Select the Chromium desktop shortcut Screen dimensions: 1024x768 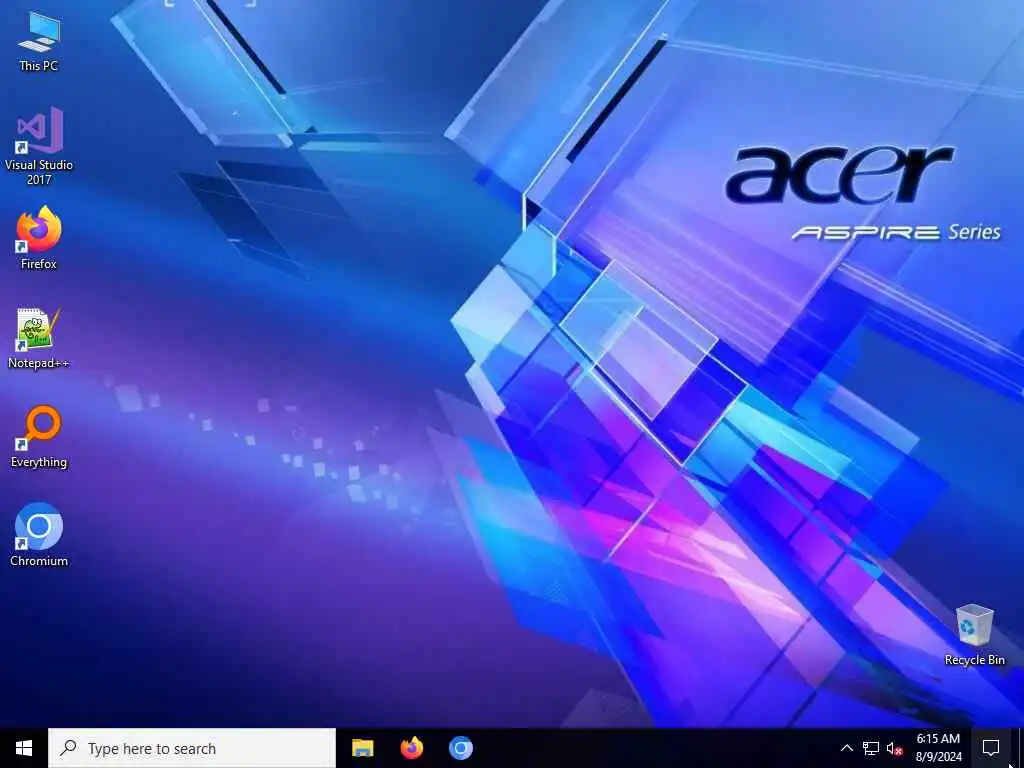(x=39, y=535)
